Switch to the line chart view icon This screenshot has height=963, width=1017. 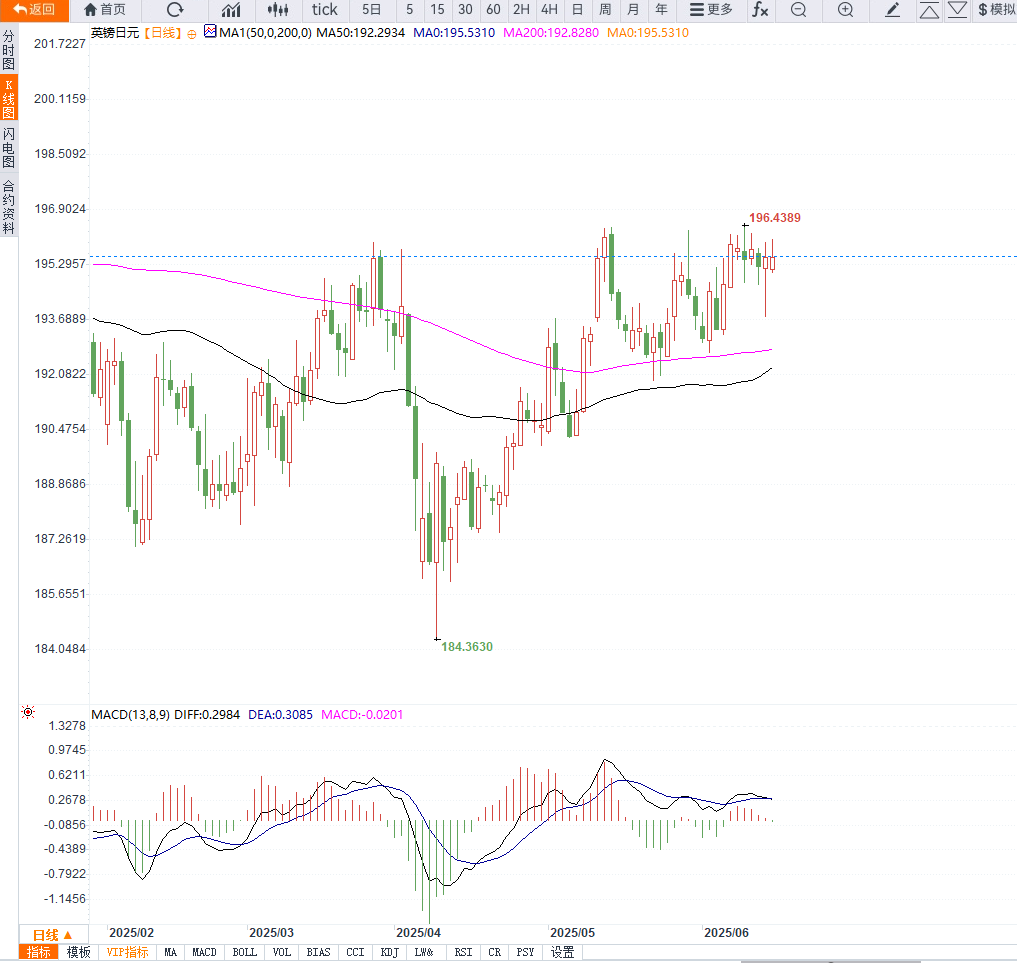pyautogui.click(x=231, y=10)
